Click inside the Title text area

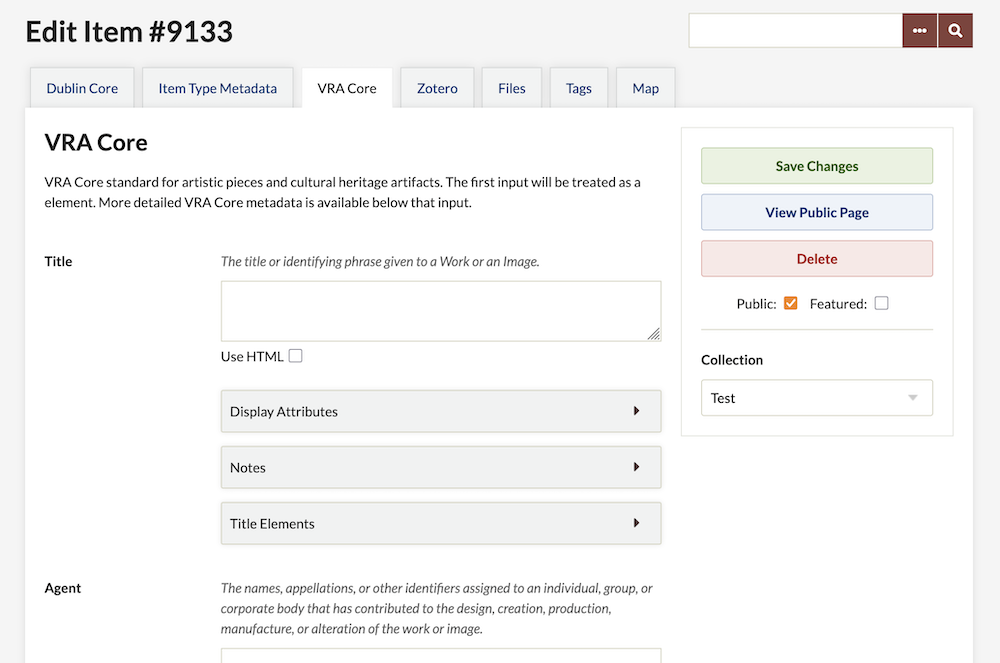coord(440,310)
